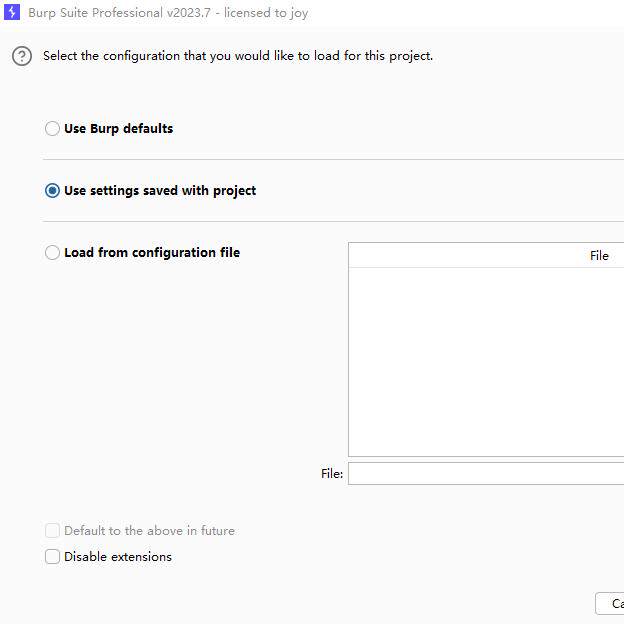Screen dimensions: 624x624
Task: Click the Burp Suite lightning logo icon
Action: (x=13, y=13)
